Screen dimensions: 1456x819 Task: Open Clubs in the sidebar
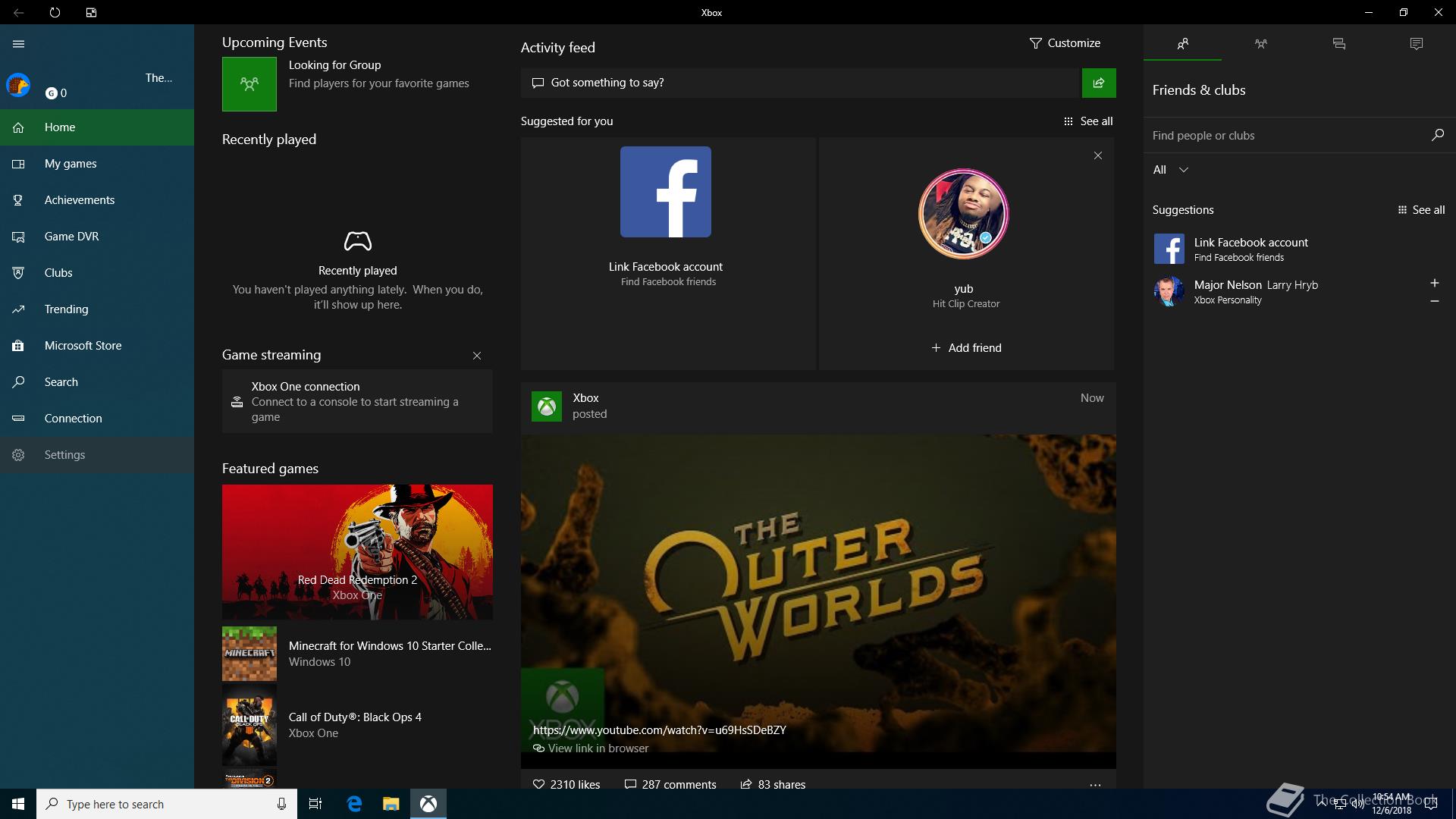(97, 273)
